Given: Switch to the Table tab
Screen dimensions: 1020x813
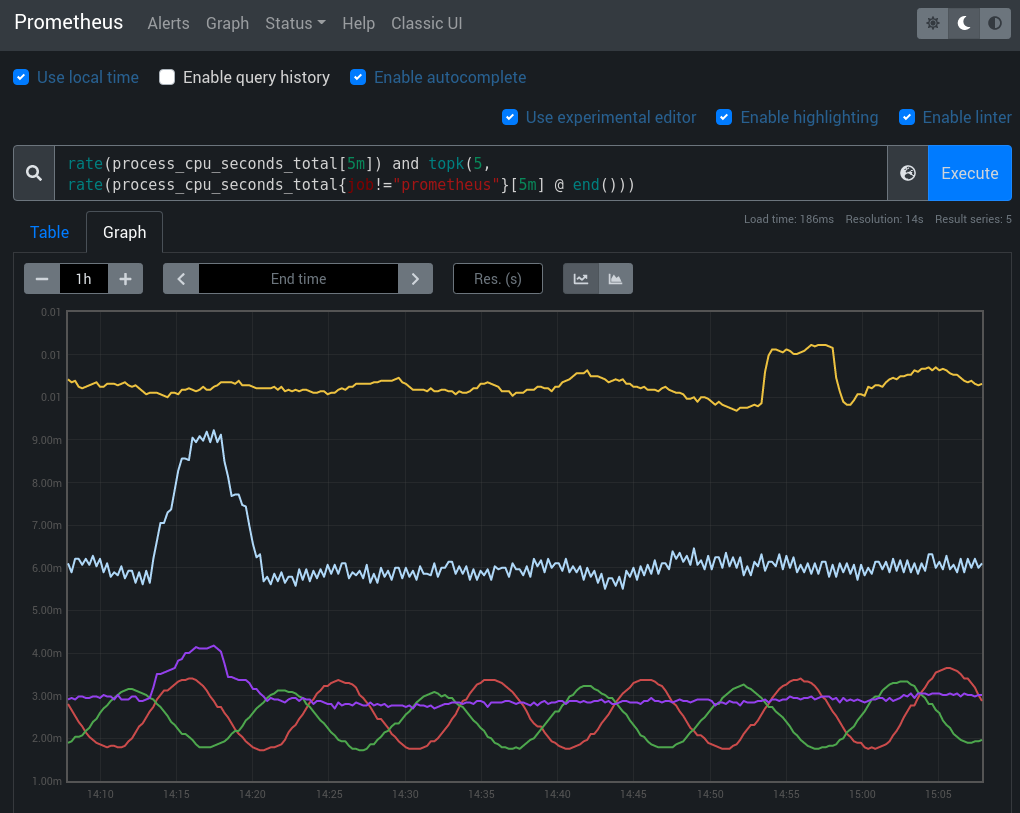Looking at the screenshot, I should (x=49, y=232).
